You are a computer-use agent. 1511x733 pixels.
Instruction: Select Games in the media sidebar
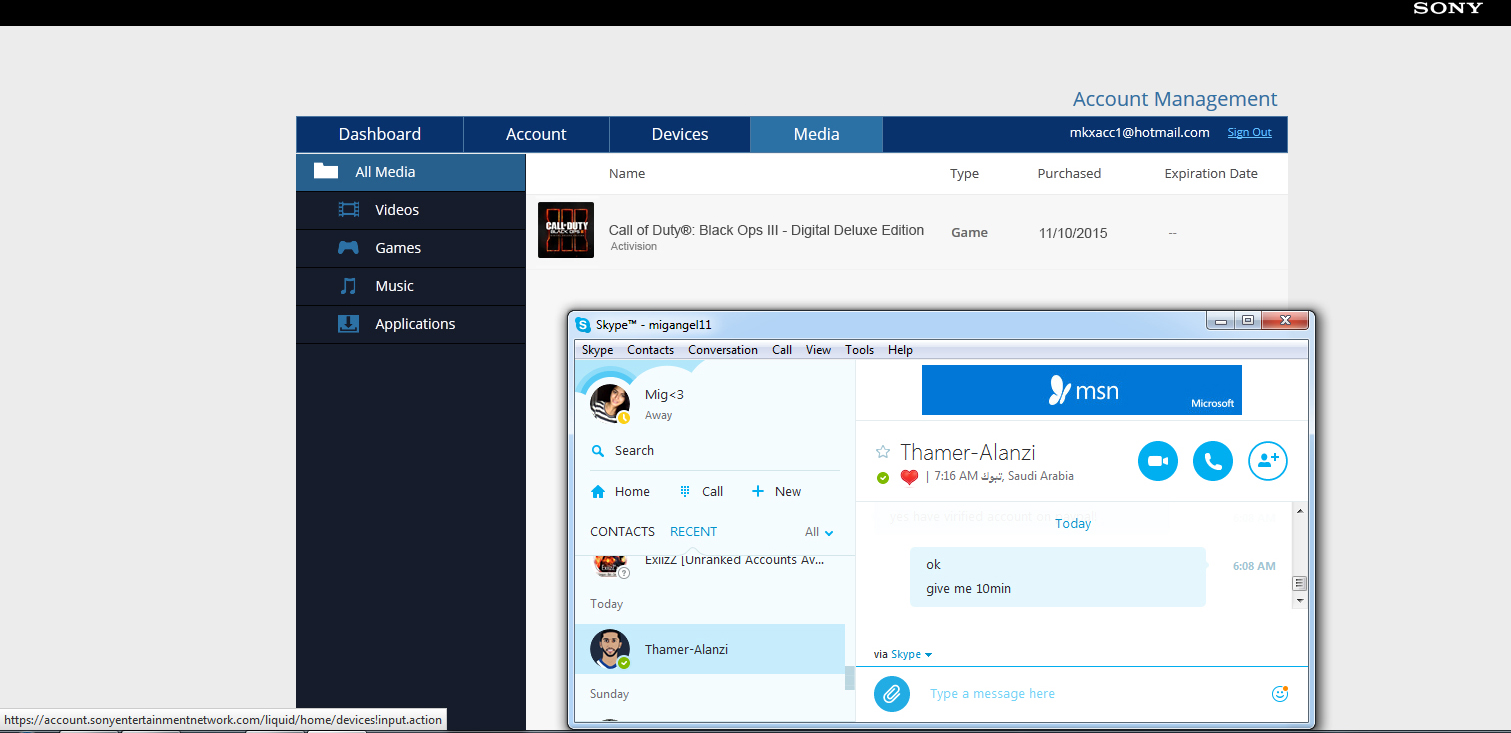tap(410, 248)
